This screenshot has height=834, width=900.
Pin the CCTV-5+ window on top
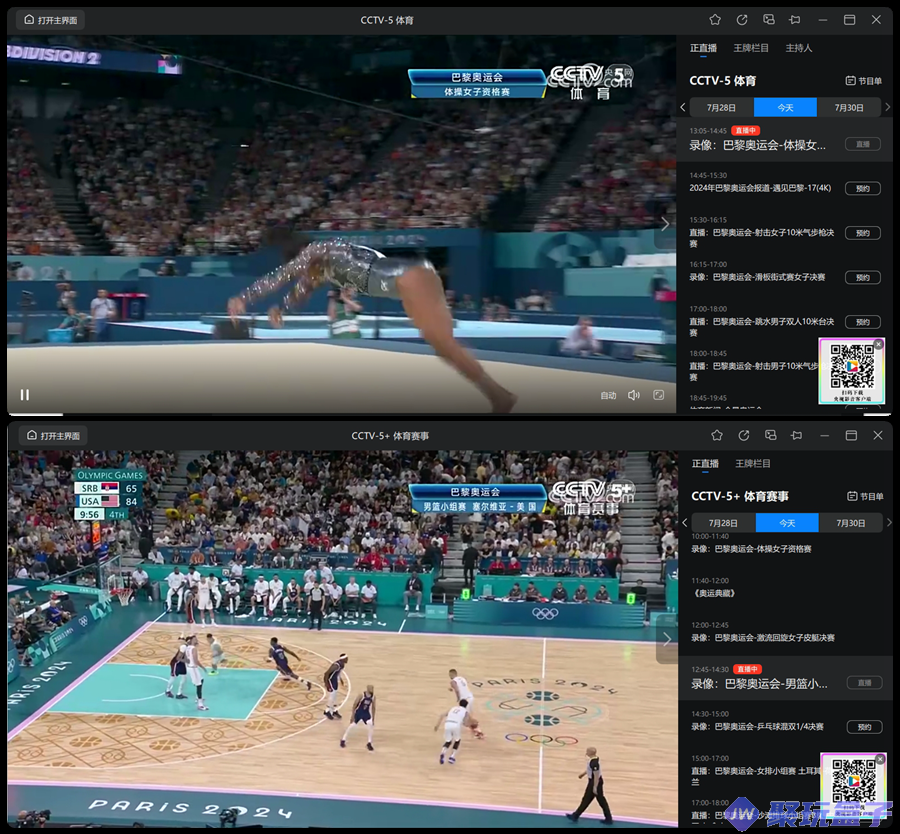coord(797,436)
